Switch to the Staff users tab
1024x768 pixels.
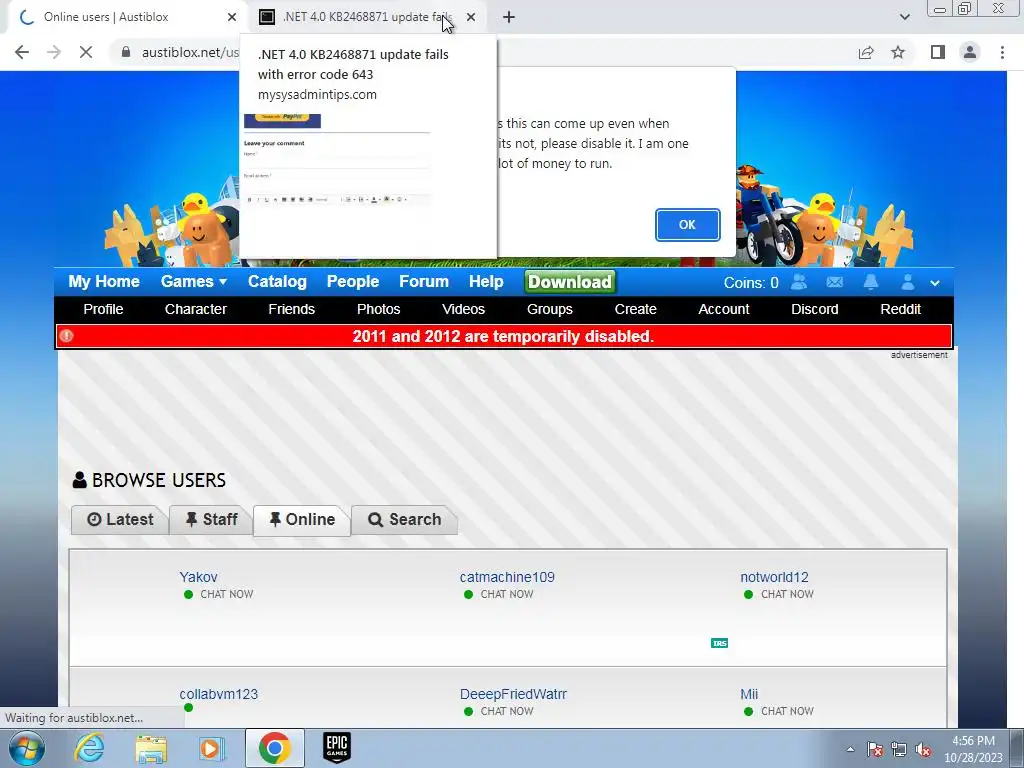[x=211, y=520]
